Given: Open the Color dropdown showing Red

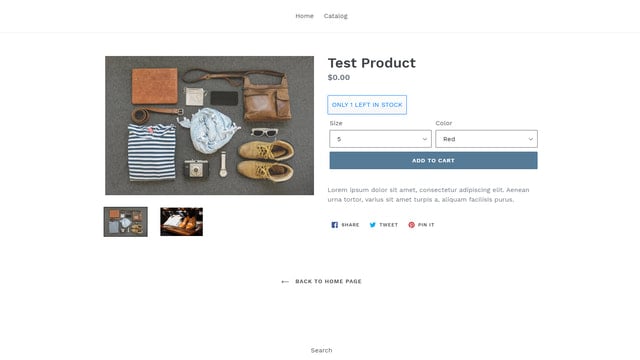Looking at the screenshot, I should (487, 139).
